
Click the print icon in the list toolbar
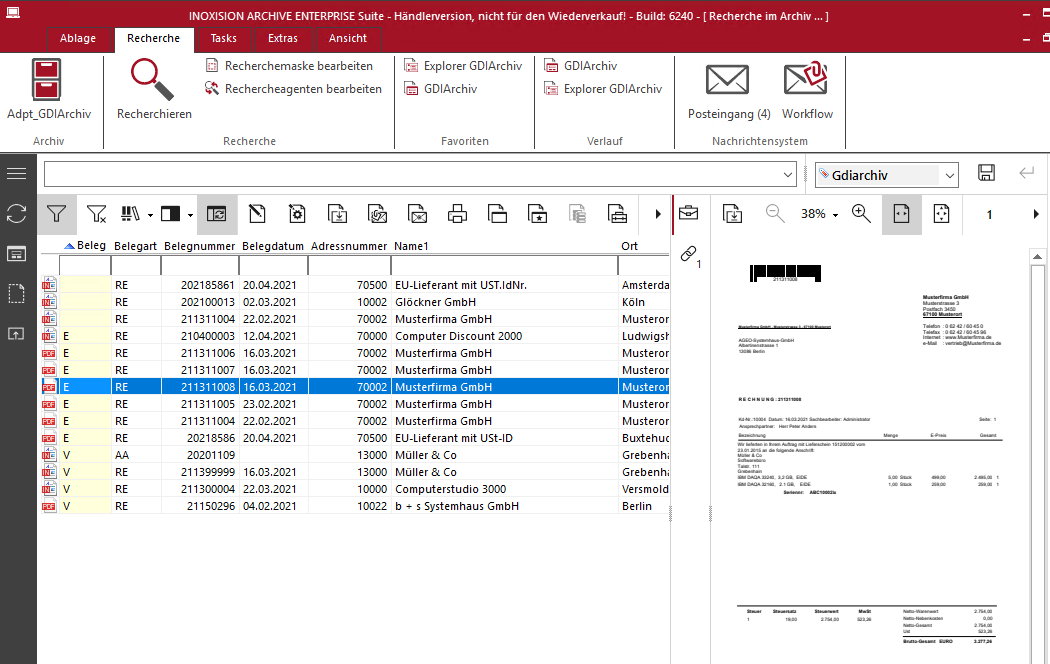pos(457,213)
